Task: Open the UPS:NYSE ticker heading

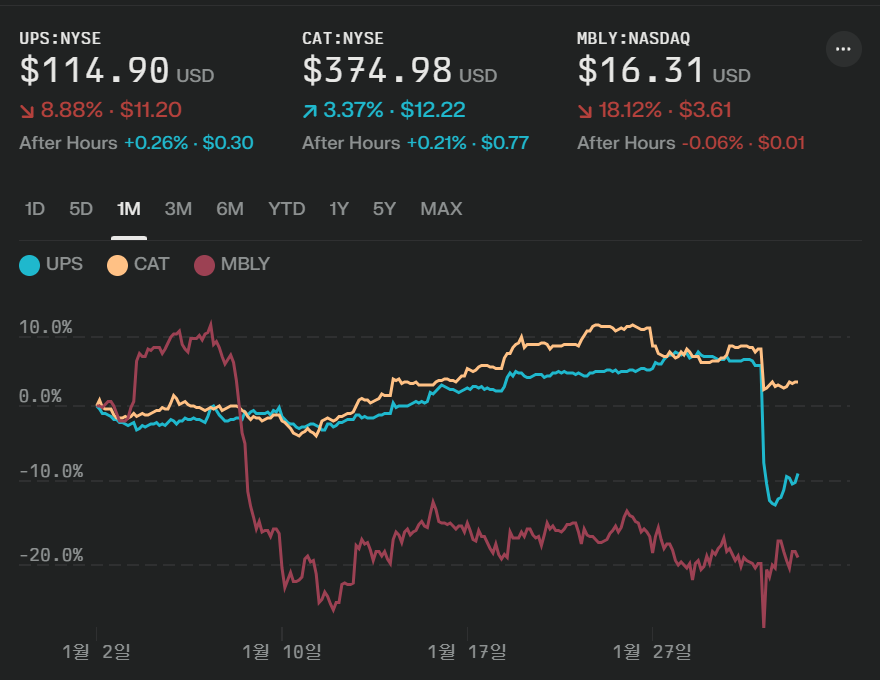Action: coord(60,38)
